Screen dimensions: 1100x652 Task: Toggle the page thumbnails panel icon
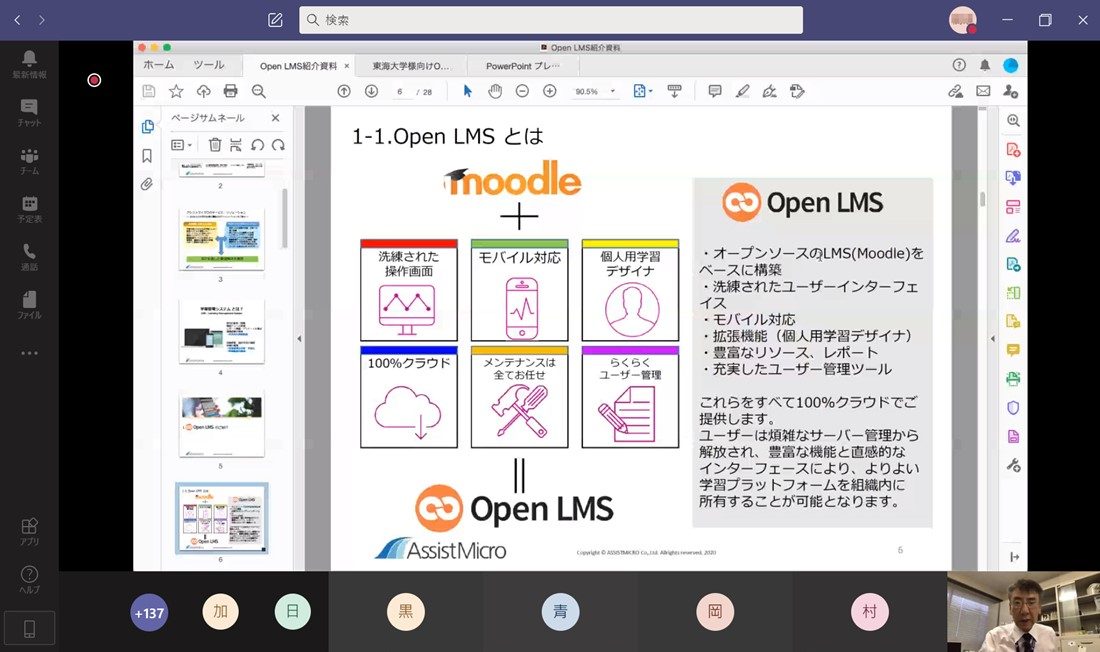pos(147,126)
